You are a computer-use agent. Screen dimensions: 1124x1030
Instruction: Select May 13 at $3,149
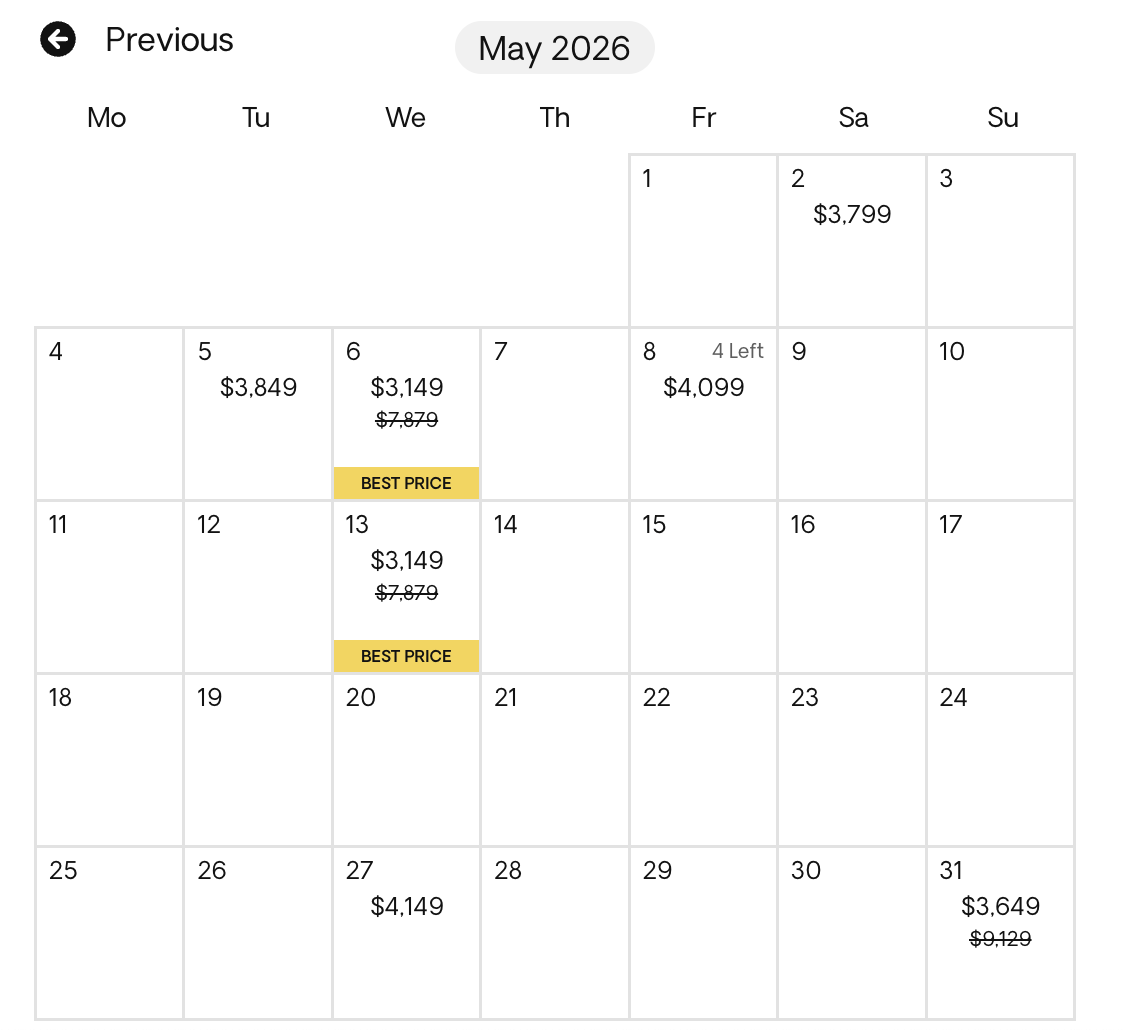[406, 587]
